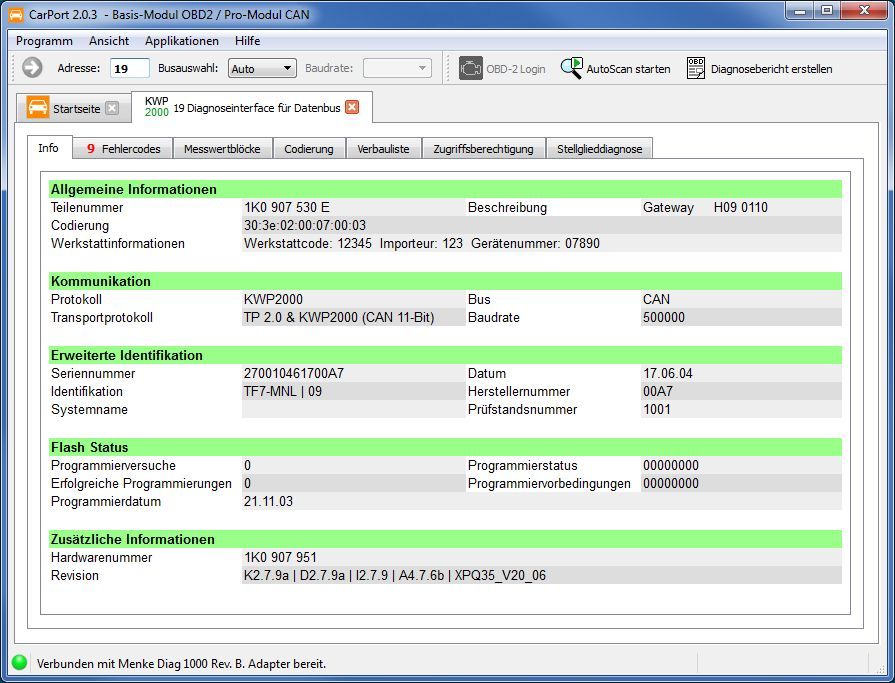
Task: Open the Programm menu
Action: pyautogui.click(x=45, y=41)
